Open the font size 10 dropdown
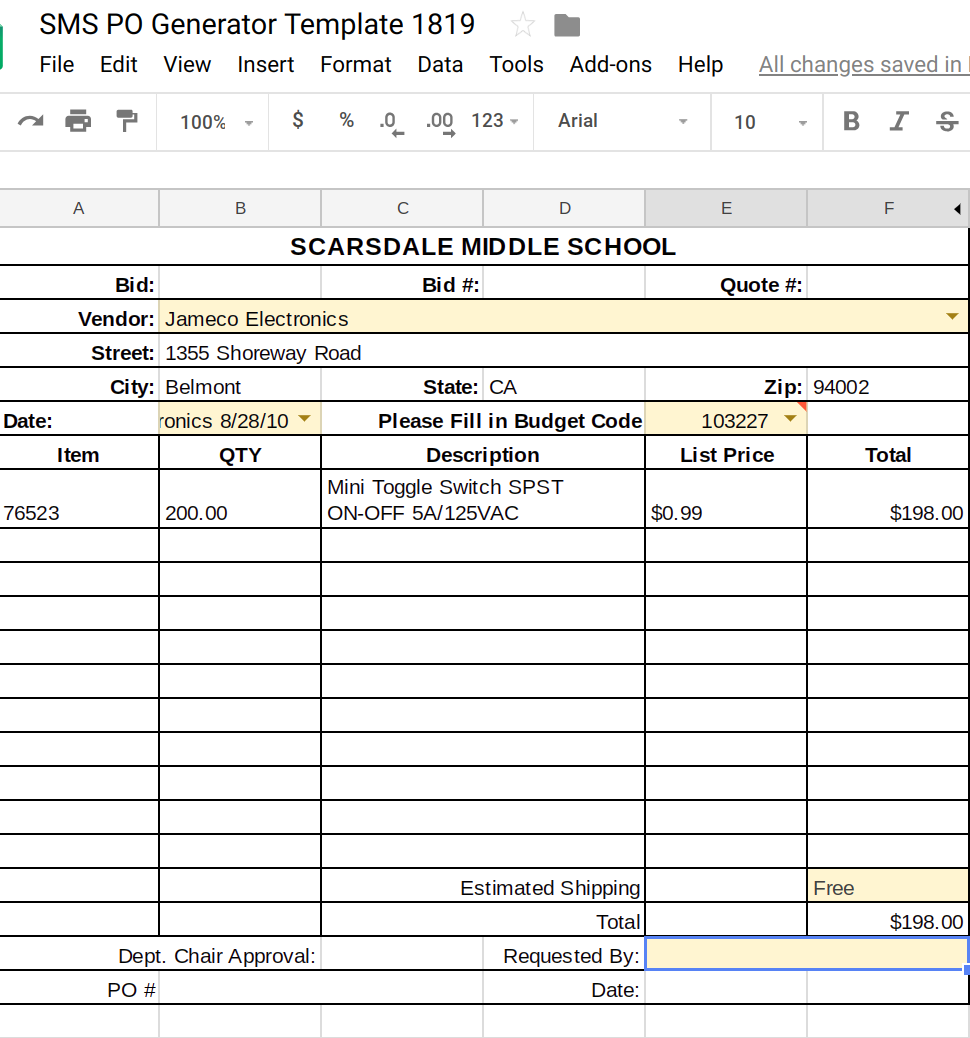The height and width of the screenshot is (1038, 970). 769,122
